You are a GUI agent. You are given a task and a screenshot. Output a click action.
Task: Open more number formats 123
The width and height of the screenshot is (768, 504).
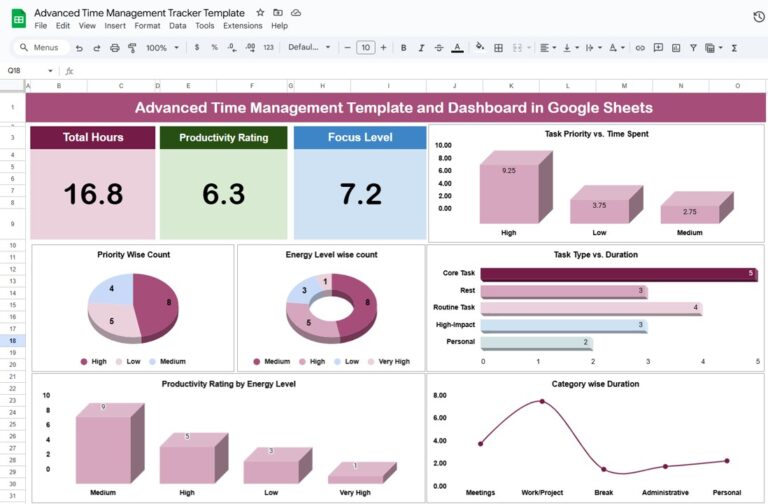[268, 48]
